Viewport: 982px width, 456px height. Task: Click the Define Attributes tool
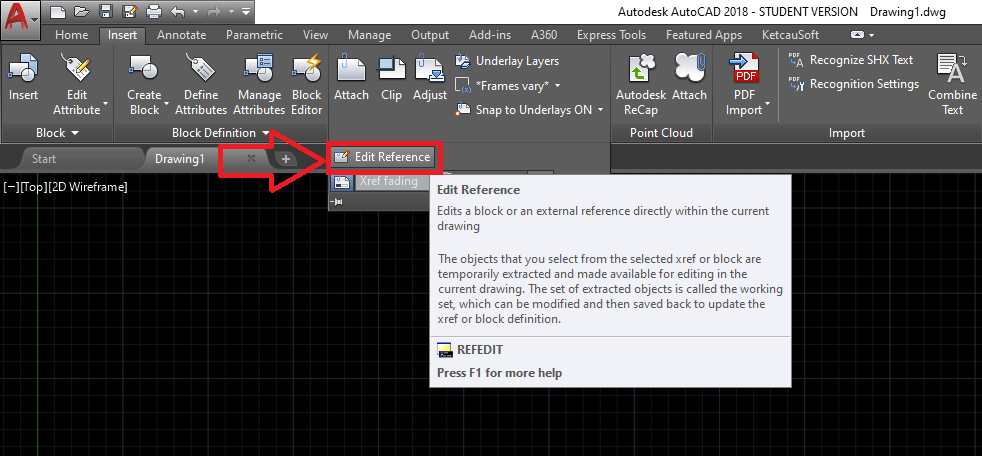tap(200, 85)
